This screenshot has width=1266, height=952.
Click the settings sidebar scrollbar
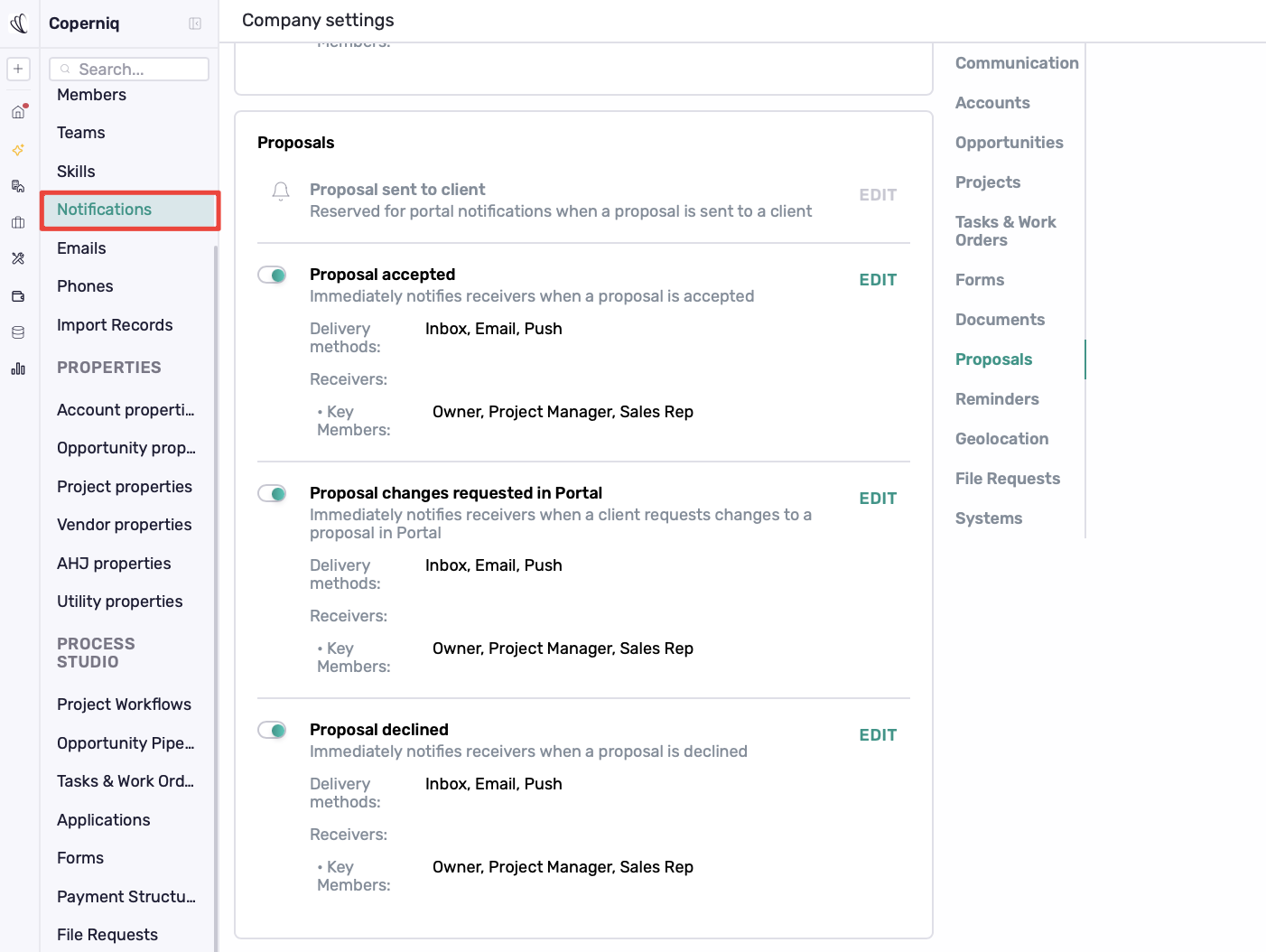(216, 596)
